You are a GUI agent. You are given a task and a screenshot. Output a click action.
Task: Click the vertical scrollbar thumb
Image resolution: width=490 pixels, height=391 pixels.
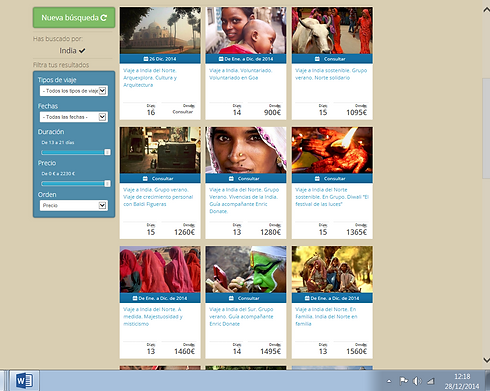486,128
